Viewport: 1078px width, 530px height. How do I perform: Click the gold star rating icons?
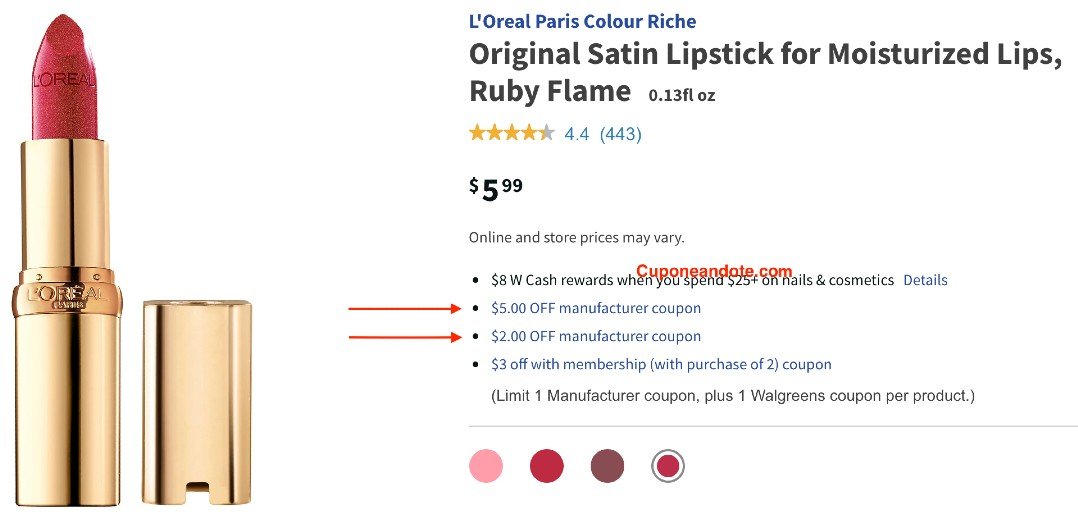pos(511,133)
